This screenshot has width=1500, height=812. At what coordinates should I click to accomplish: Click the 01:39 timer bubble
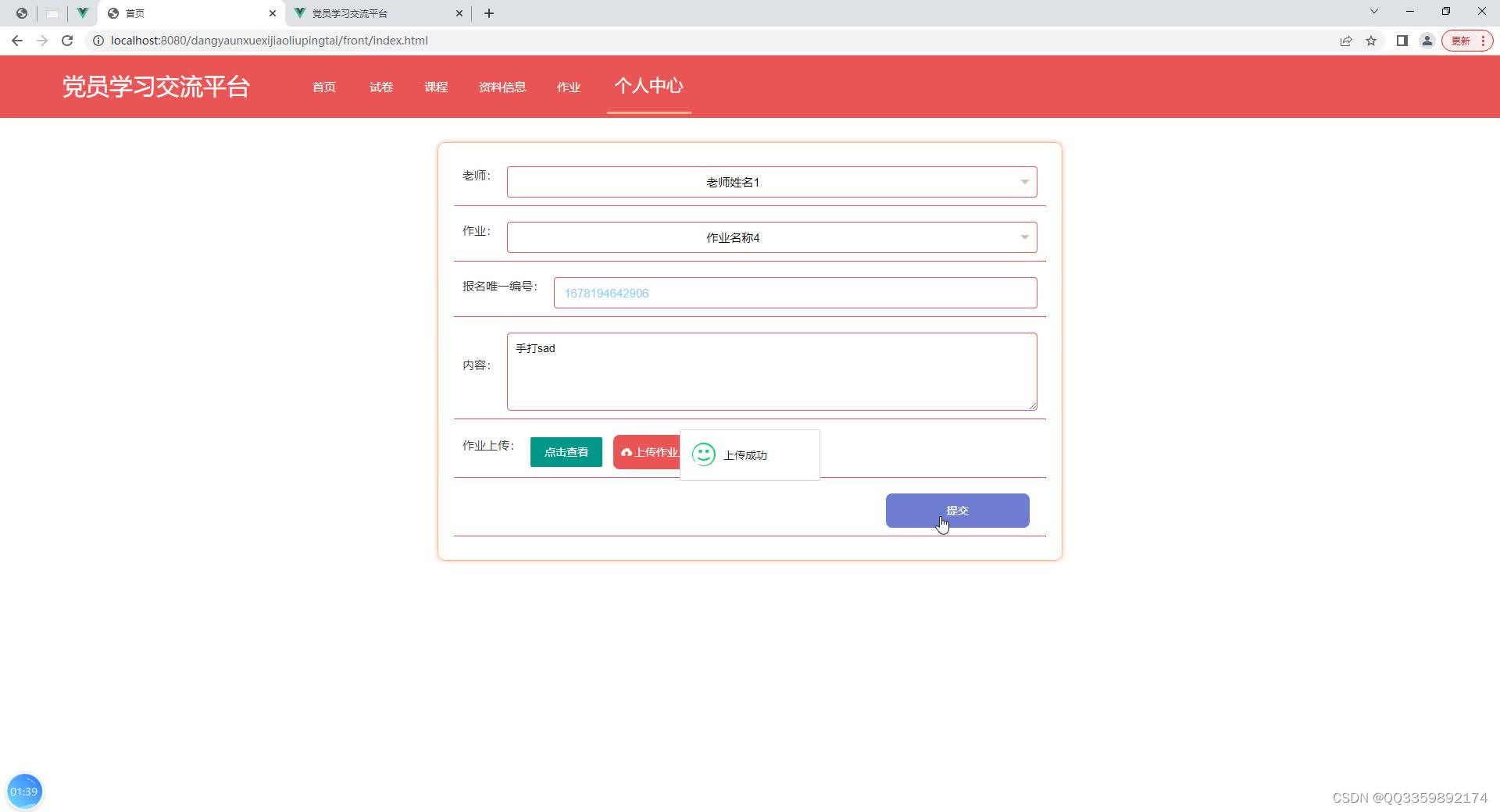click(x=24, y=792)
